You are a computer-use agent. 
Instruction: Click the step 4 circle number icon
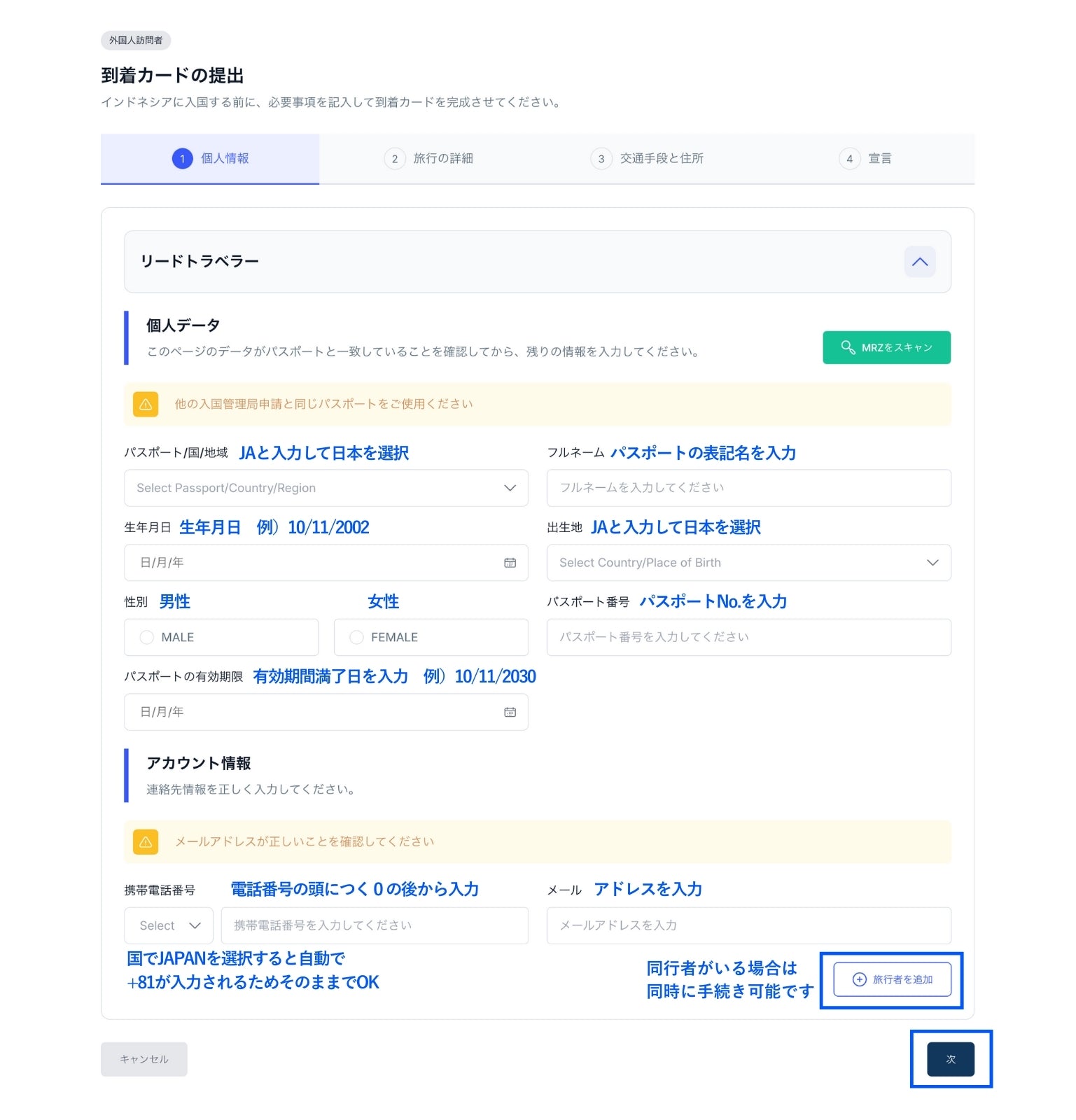849,159
